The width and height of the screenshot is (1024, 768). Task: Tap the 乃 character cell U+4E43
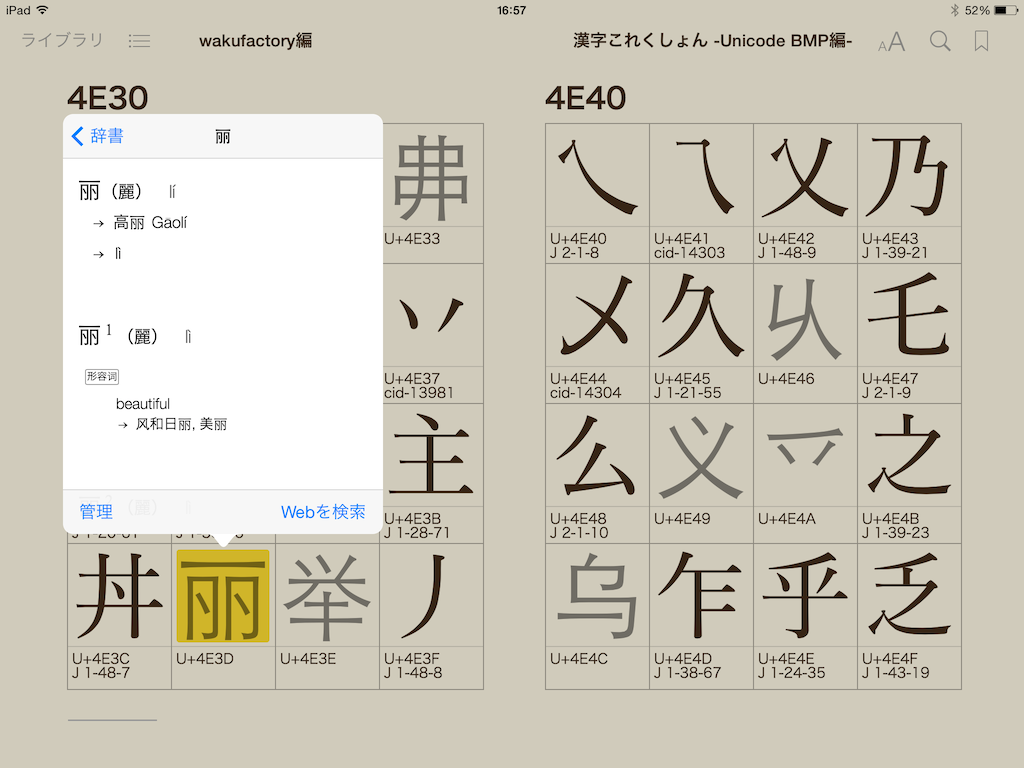click(909, 178)
